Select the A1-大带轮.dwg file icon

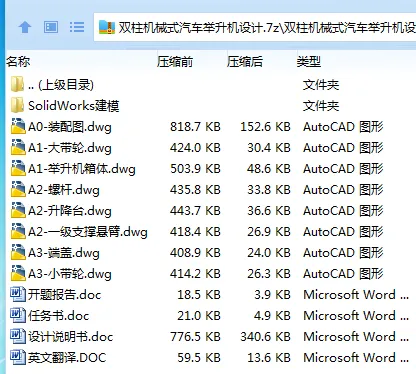(18, 147)
